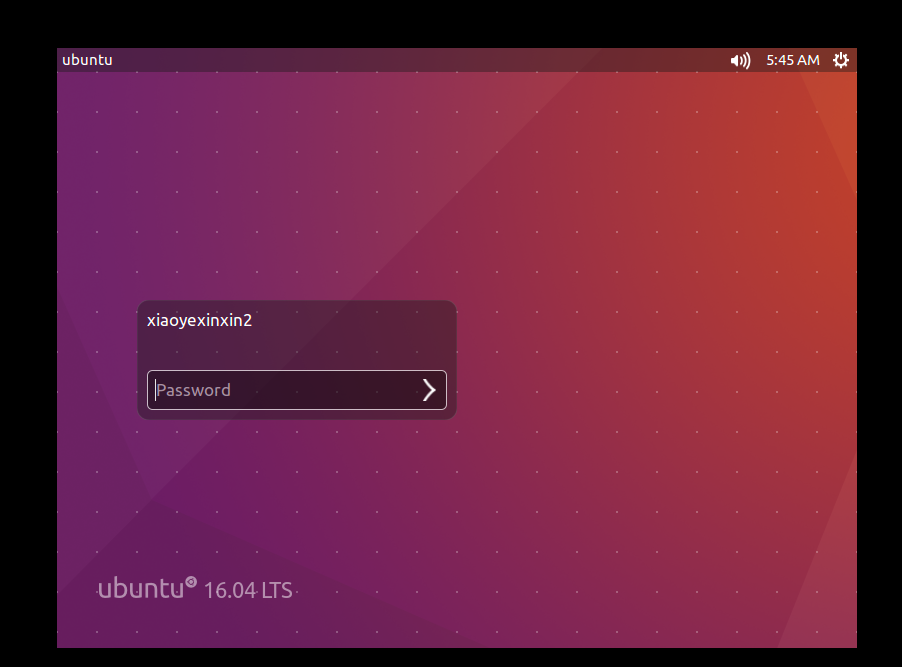Open the 5:45 AM clock indicator

click(793, 60)
